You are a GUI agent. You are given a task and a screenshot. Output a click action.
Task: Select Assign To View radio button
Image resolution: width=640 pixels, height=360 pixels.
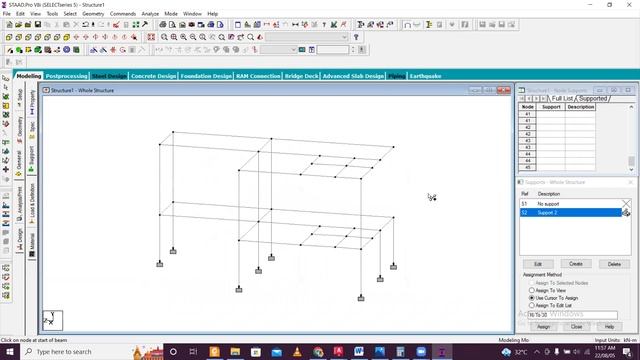[531, 290]
